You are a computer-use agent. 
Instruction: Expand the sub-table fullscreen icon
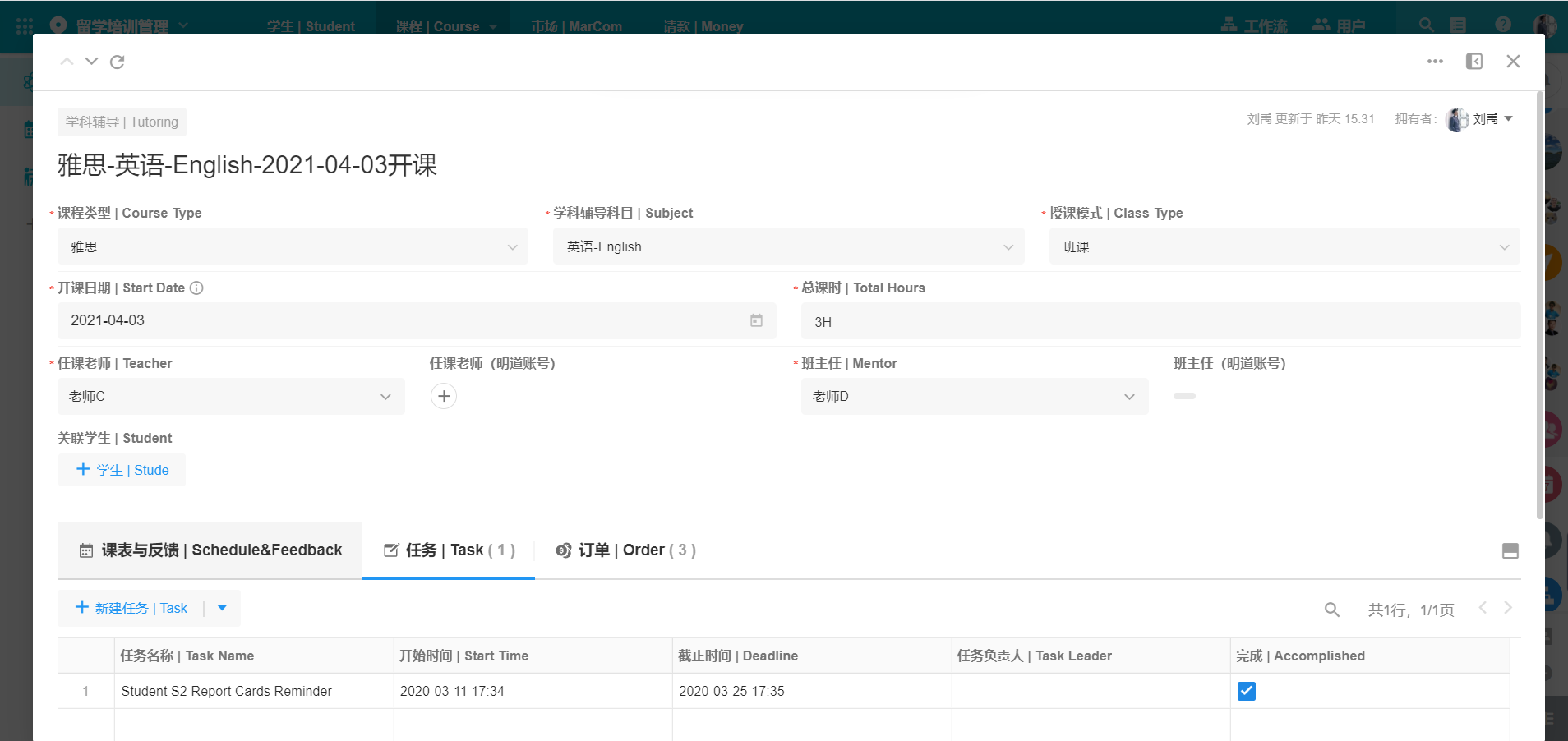(1510, 550)
